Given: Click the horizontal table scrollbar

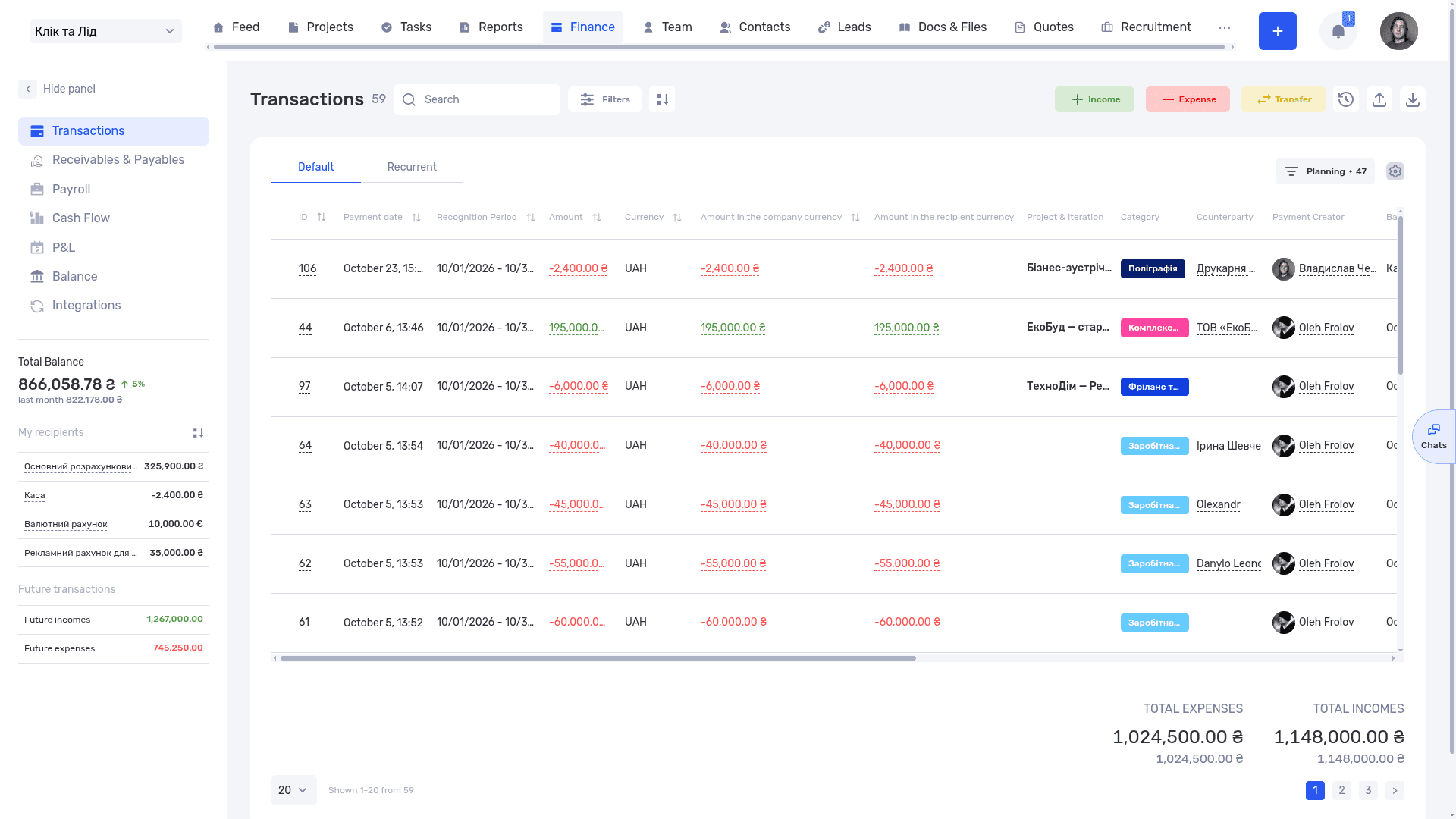Looking at the screenshot, I should (598, 658).
